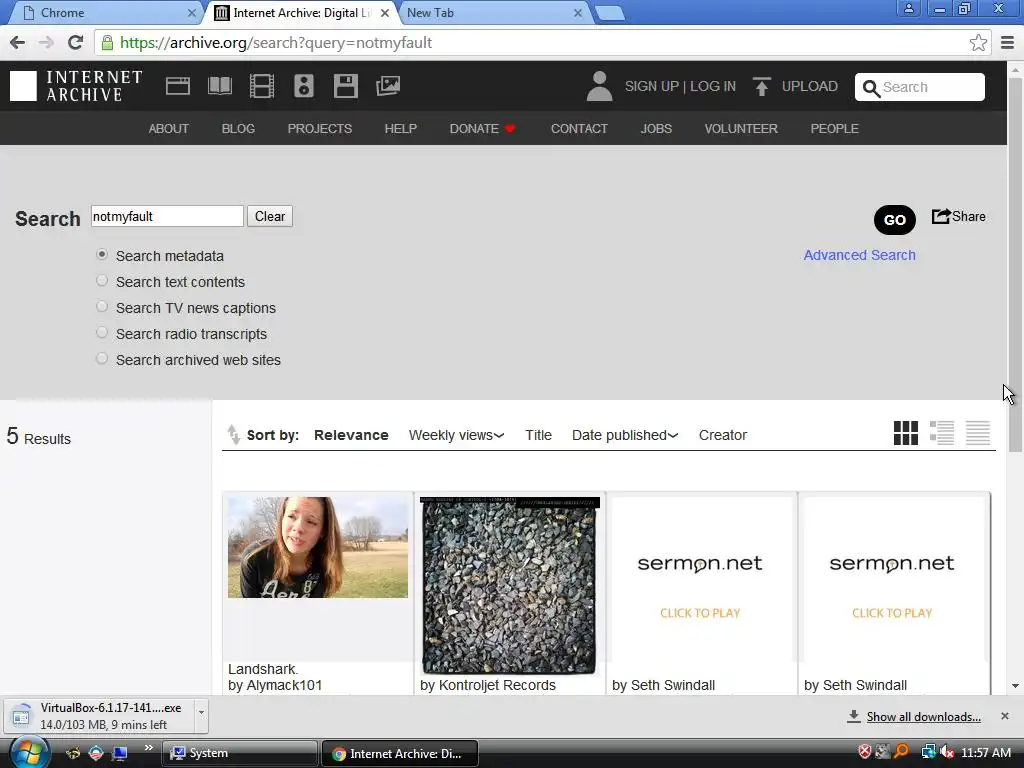Viewport: 1024px width, 768px height.
Task: Click the new tab button
Action: (609, 13)
